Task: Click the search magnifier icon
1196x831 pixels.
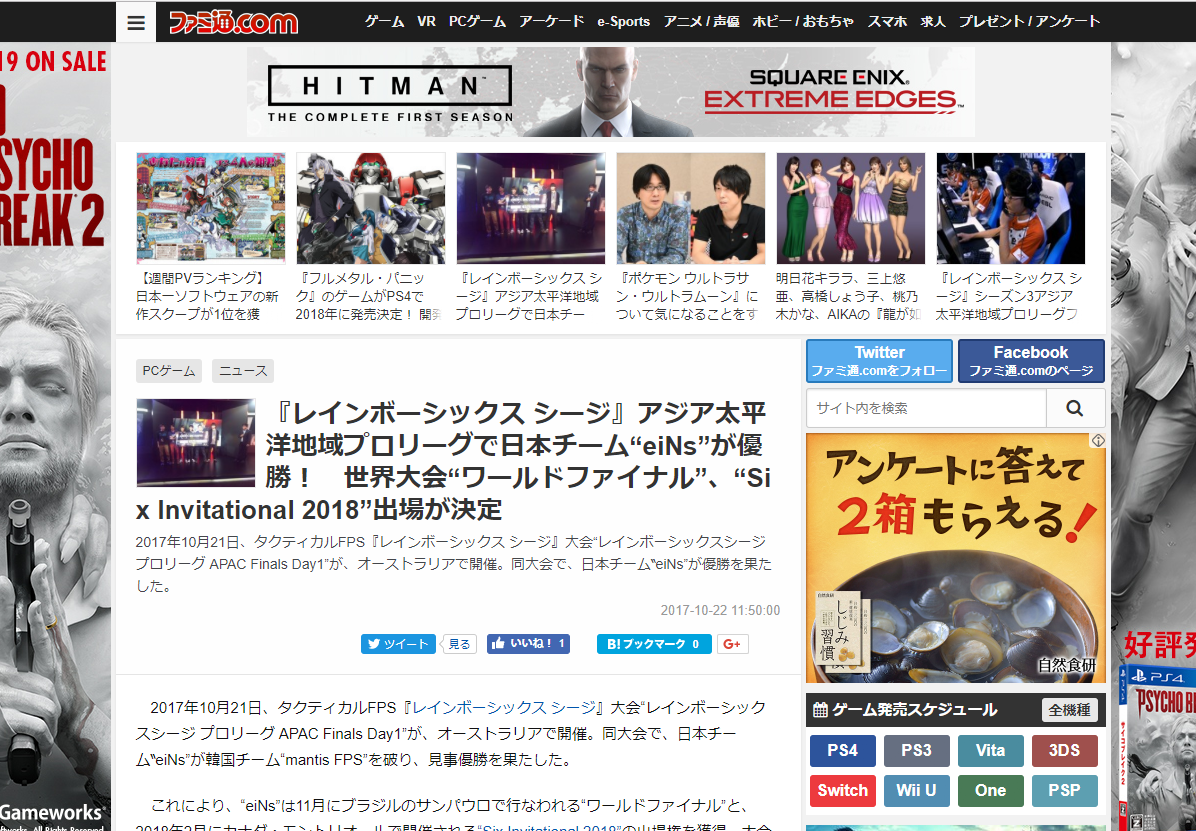Action: coord(1075,408)
